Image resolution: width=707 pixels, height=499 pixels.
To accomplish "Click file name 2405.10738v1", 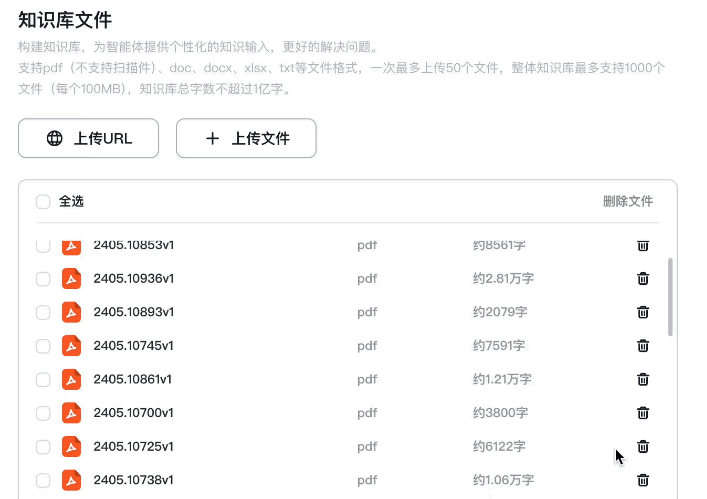I will click(x=134, y=480).
